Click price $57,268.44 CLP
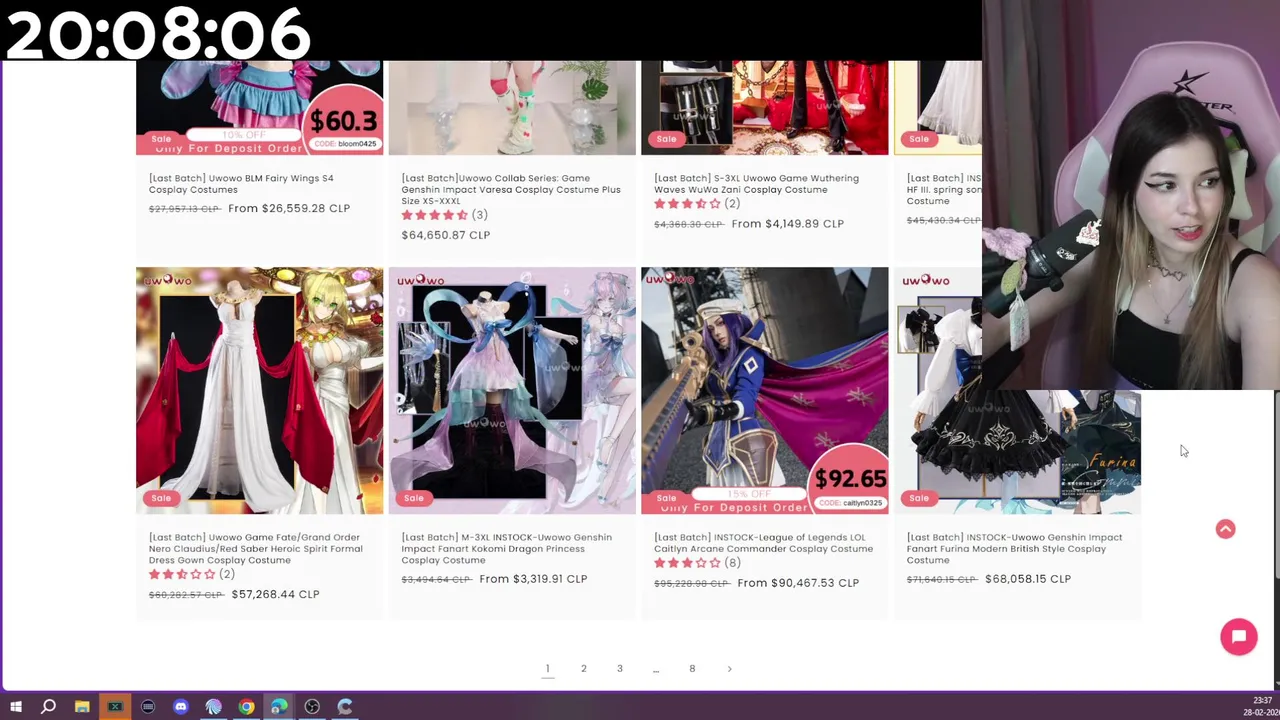The image size is (1280, 720). [275, 594]
